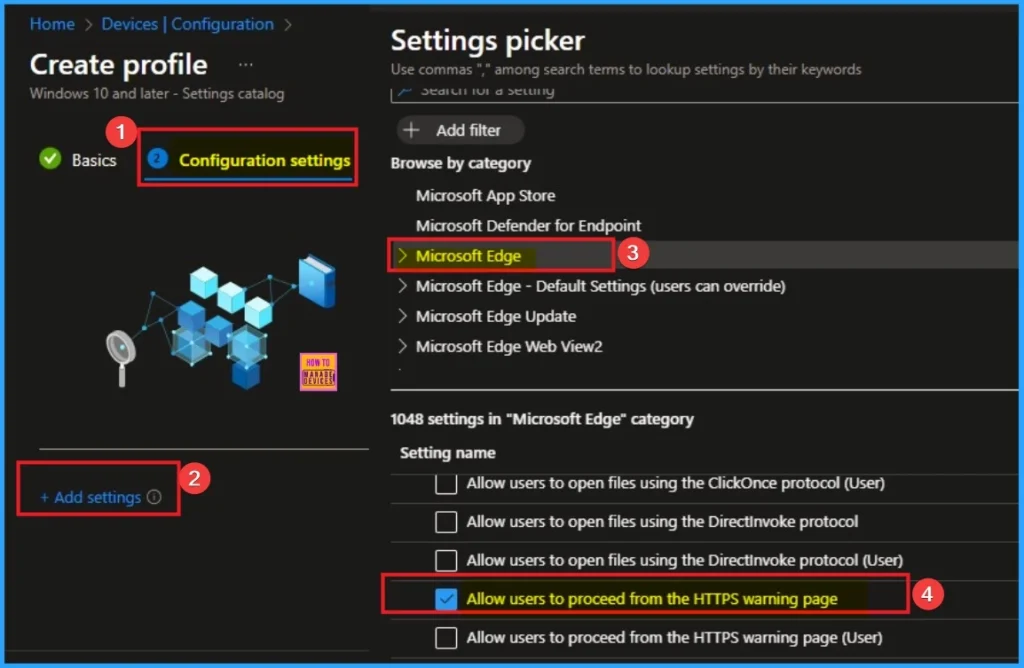
Task: Expand the Microsoft Edge category chevron
Action: click(402, 255)
